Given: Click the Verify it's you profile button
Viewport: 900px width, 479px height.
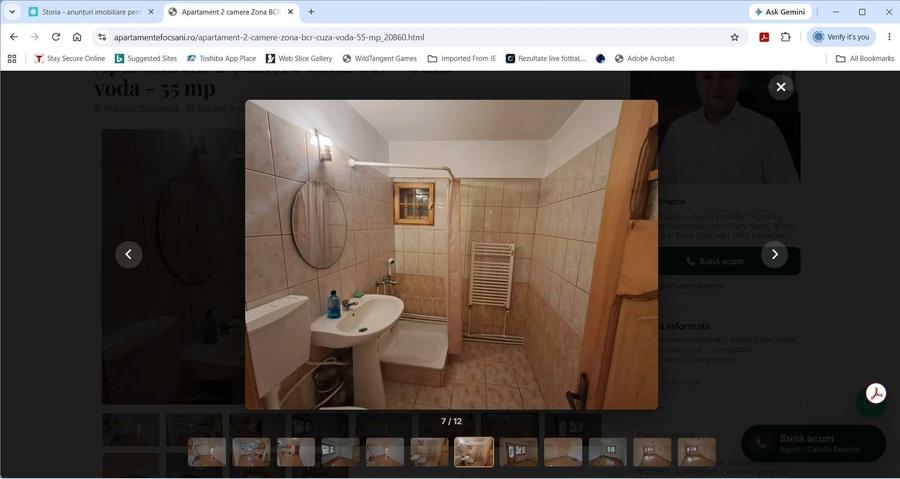Looking at the screenshot, I should (841, 37).
